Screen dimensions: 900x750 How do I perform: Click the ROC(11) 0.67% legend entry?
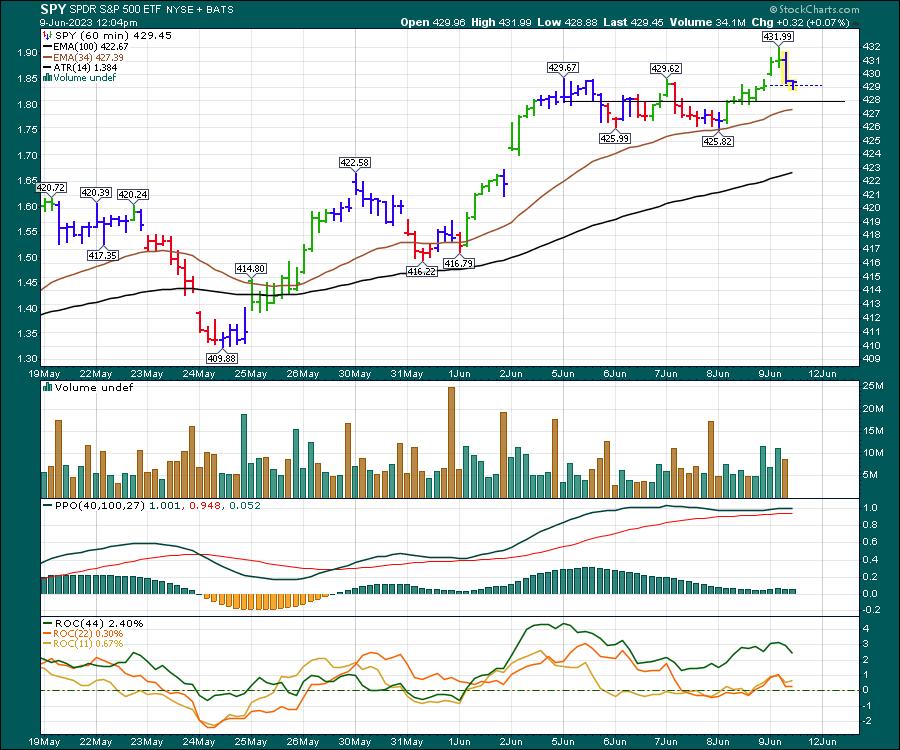84,644
